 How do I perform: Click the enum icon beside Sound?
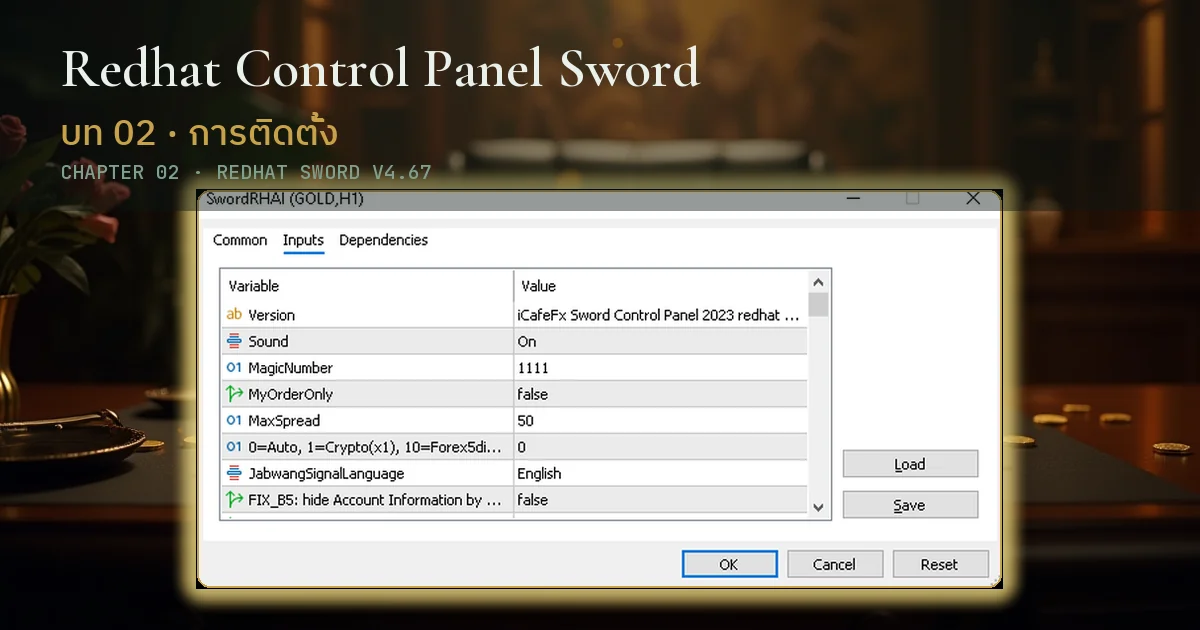pos(234,341)
